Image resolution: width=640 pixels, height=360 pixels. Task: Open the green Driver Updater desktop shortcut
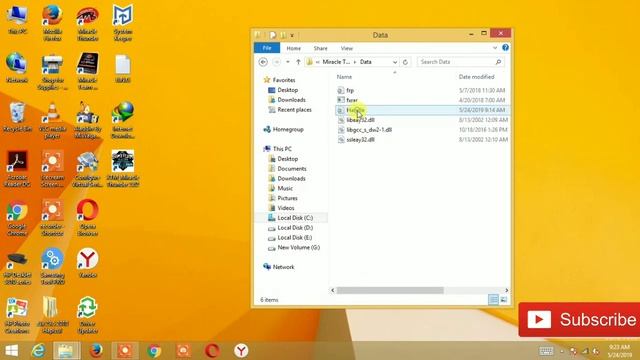(87, 315)
